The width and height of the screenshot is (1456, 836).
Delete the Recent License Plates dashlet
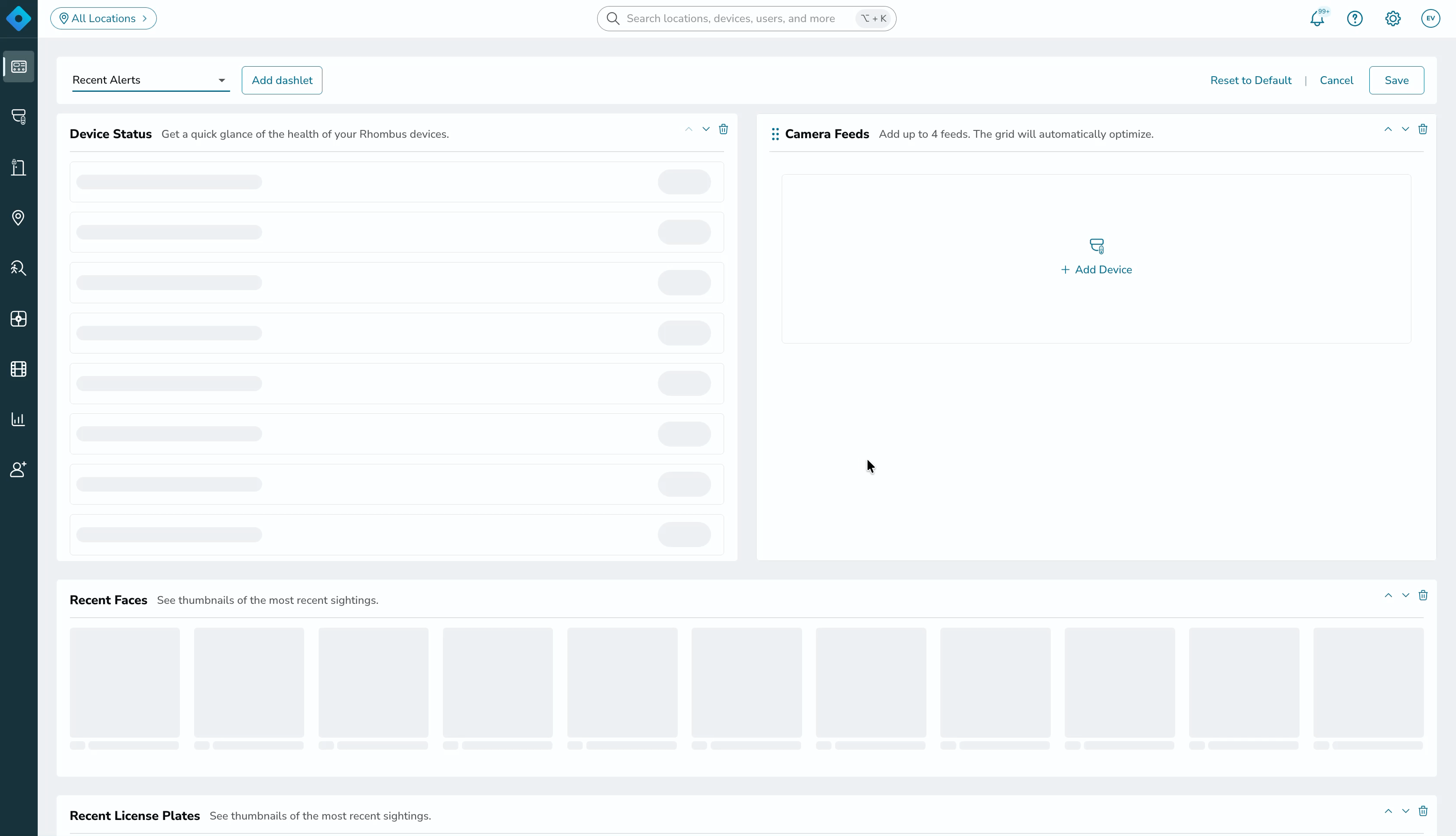click(x=1423, y=811)
